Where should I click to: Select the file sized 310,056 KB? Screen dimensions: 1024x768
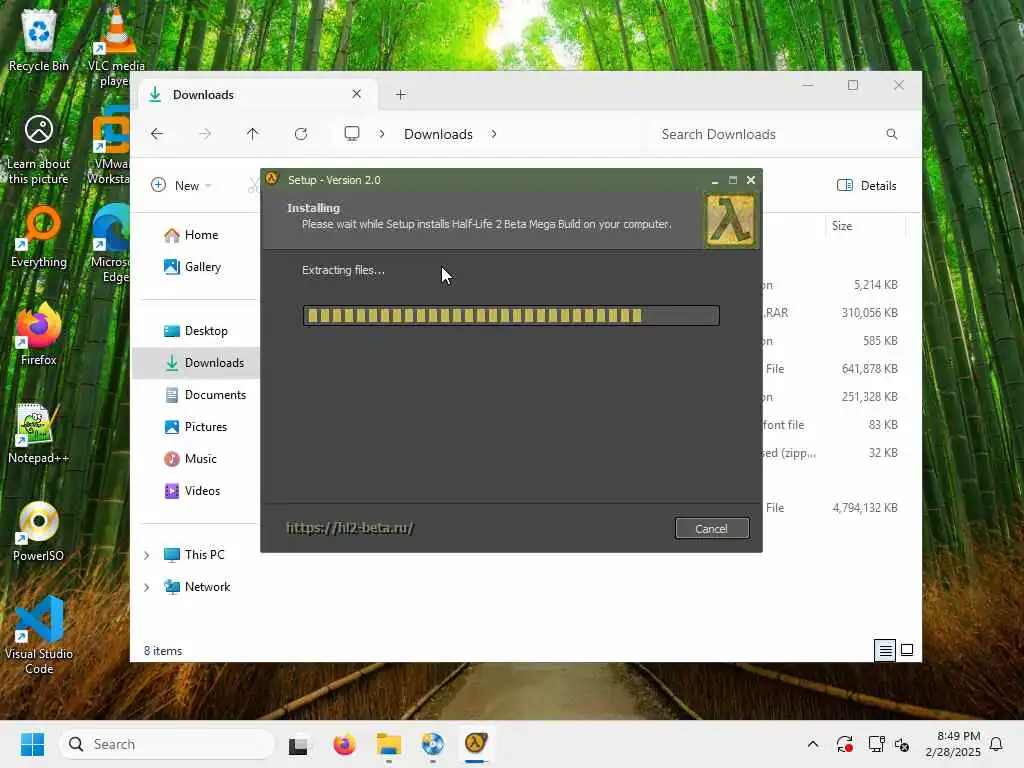point(869,313)
